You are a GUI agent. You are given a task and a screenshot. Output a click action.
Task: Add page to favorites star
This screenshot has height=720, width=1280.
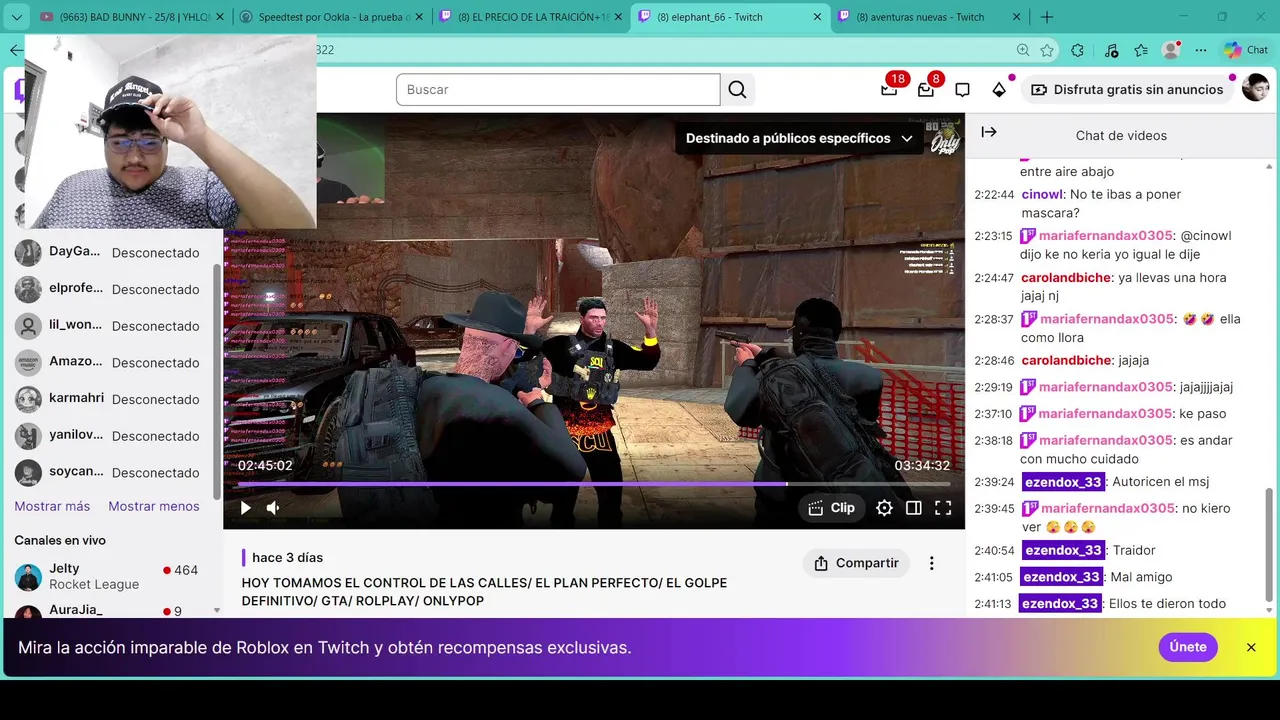click(x=1047, y=50)
